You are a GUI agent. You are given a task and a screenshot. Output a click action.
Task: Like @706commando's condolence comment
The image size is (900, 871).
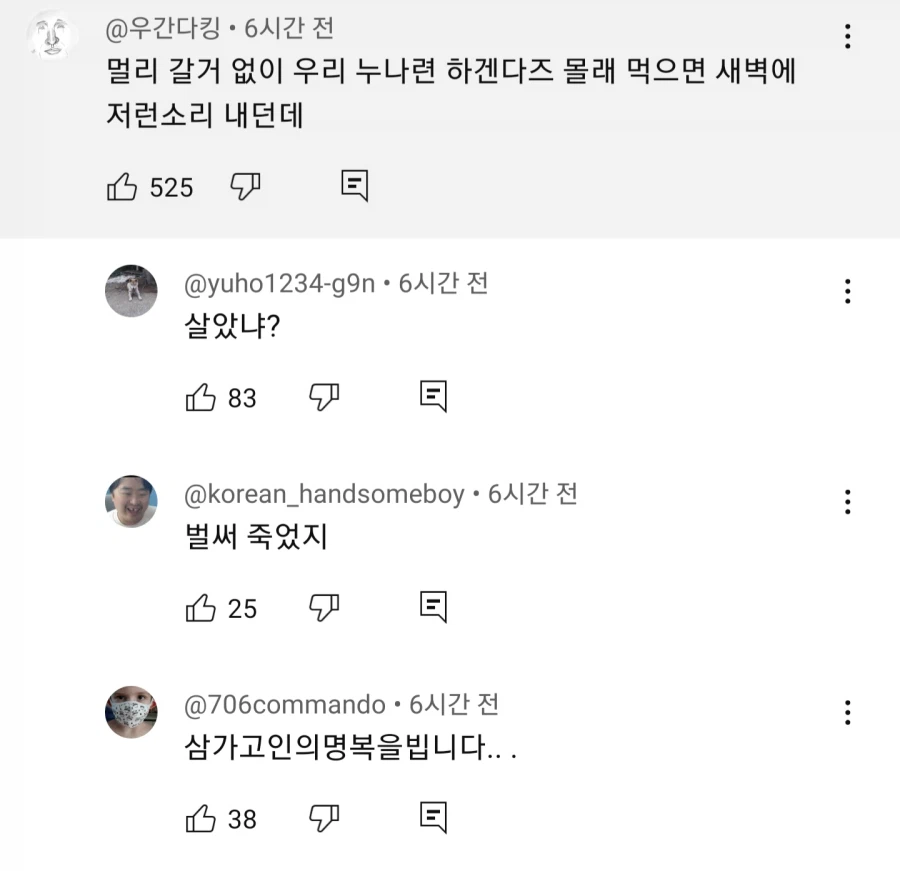pyautogui.click(x=202, y=818)
